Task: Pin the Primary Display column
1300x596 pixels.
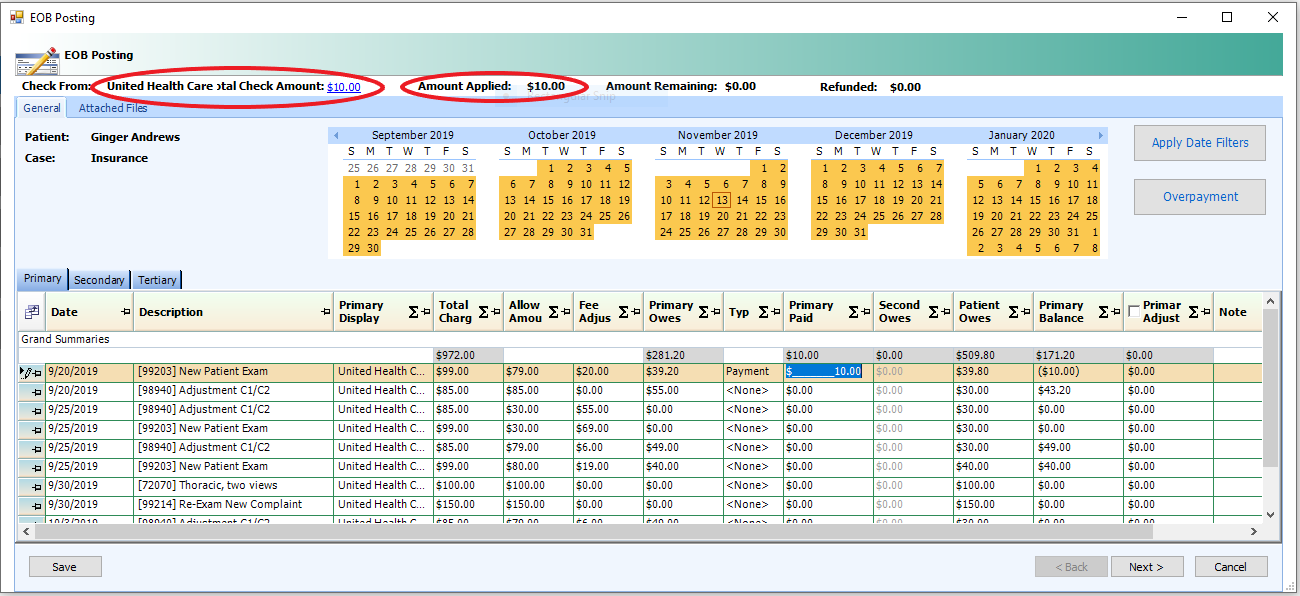Action: point(425,312)
